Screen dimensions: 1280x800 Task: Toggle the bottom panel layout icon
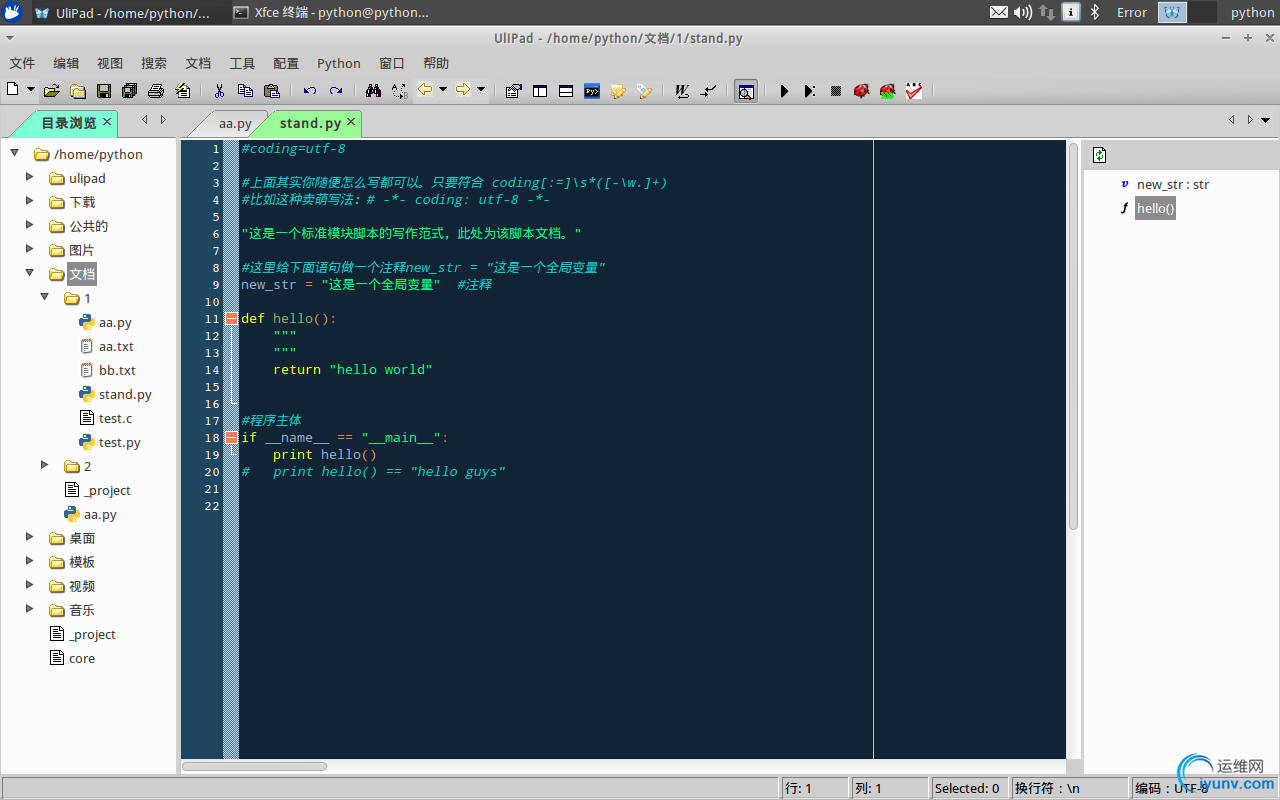tap(566, 91)
